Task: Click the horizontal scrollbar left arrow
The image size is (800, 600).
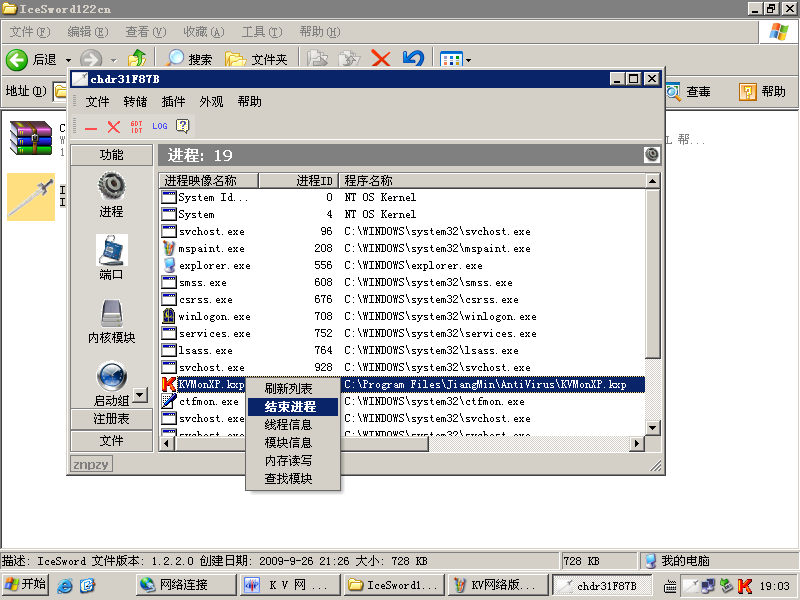Action: point(167,444)
